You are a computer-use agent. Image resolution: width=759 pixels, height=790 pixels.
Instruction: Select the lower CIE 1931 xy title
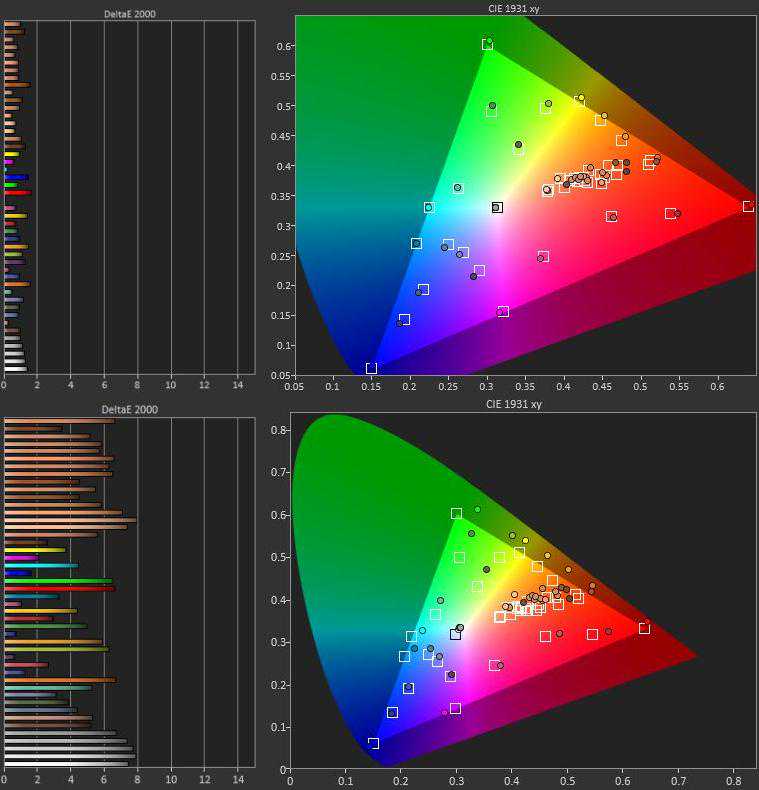[x=514, y=404]
